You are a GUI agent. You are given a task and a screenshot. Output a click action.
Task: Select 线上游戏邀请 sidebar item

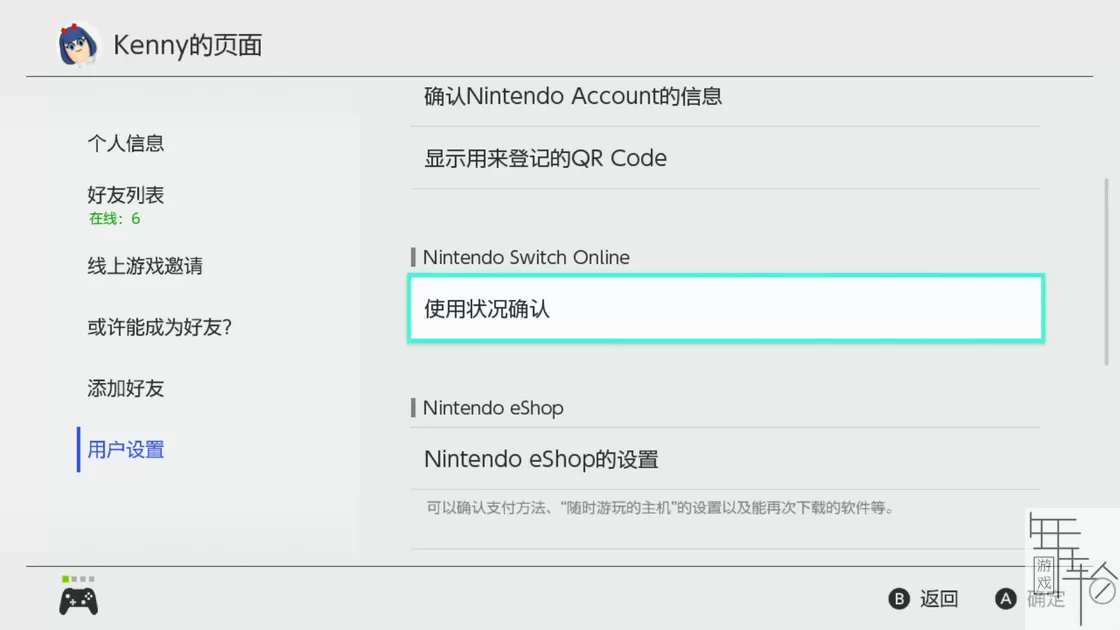(x=145, y=266)
